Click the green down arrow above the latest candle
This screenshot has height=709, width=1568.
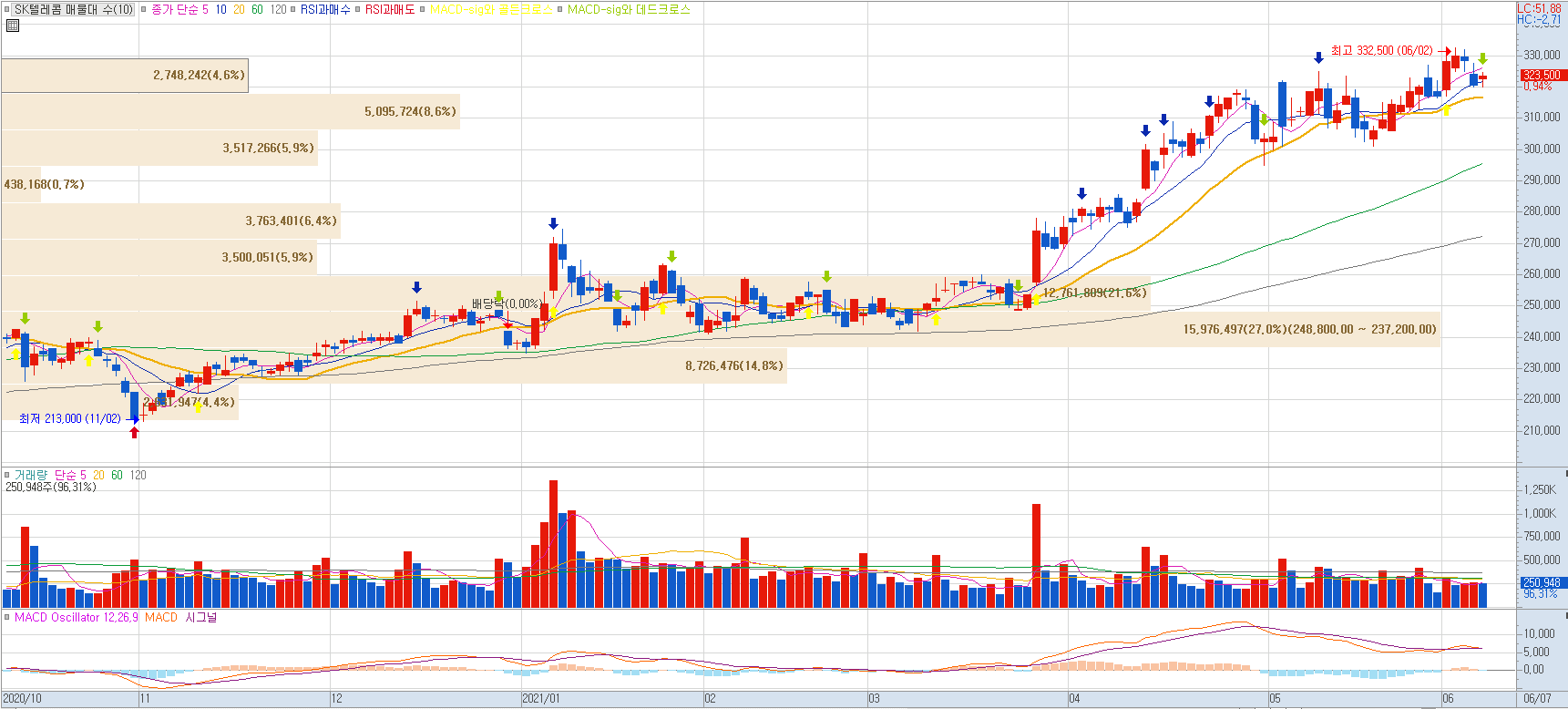coord(1482,58)
